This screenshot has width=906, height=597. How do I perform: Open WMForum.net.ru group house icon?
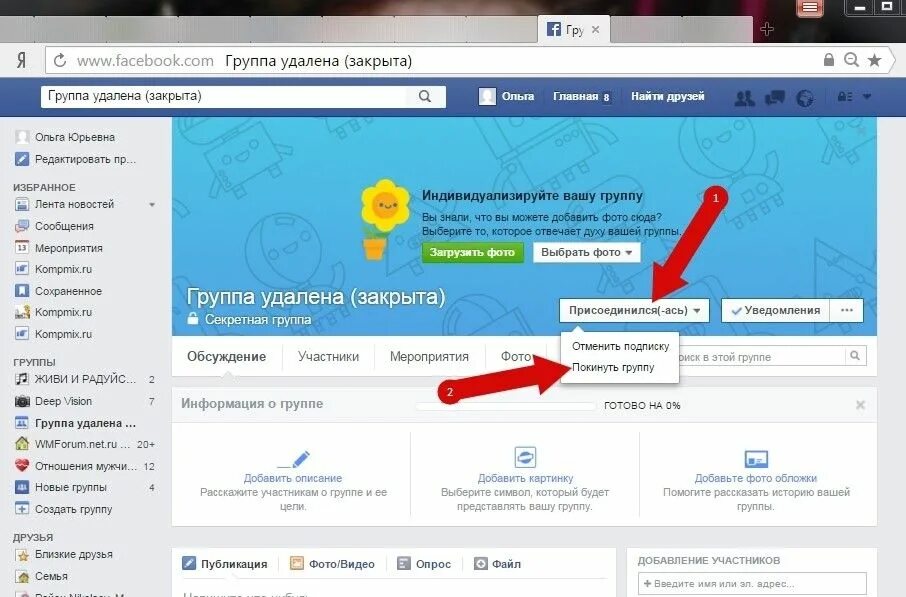22,444
